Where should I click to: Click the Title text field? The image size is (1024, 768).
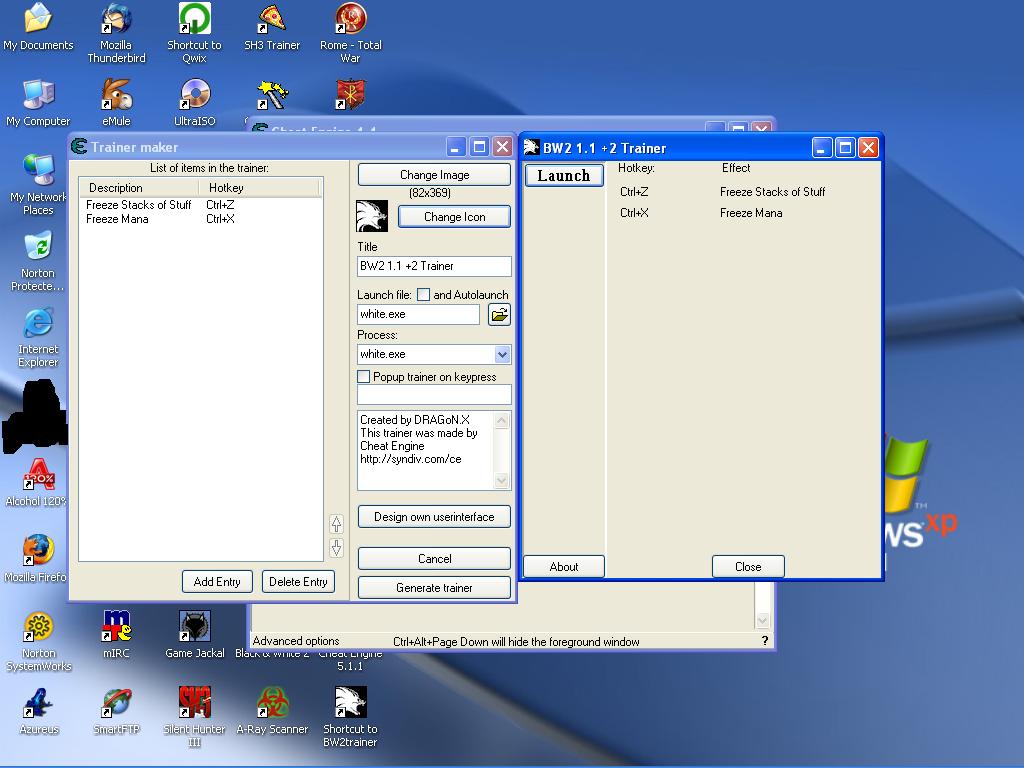[434, 266]
